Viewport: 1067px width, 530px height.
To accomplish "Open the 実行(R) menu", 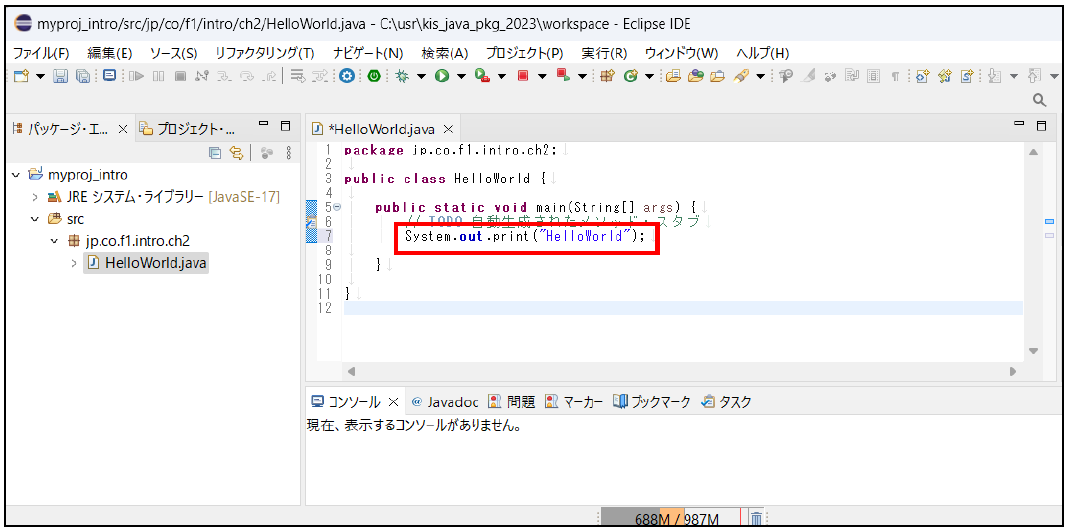I will pos(604,53).
